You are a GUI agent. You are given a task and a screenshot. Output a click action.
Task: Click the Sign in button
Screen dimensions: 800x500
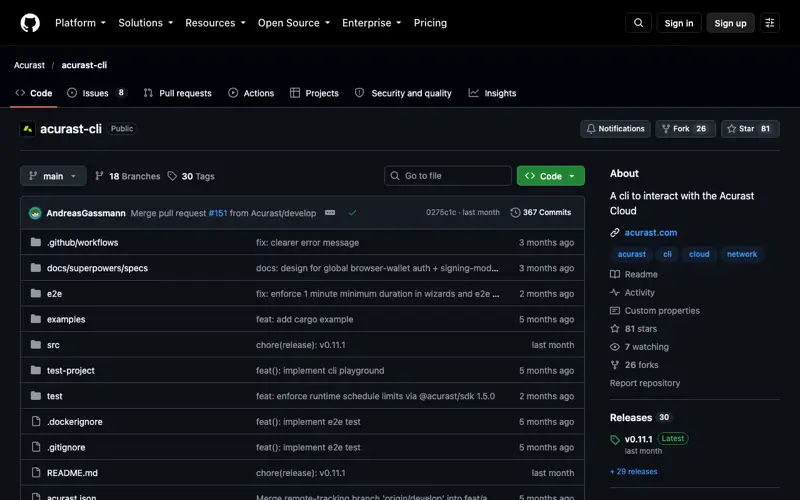tap(679, 23)
